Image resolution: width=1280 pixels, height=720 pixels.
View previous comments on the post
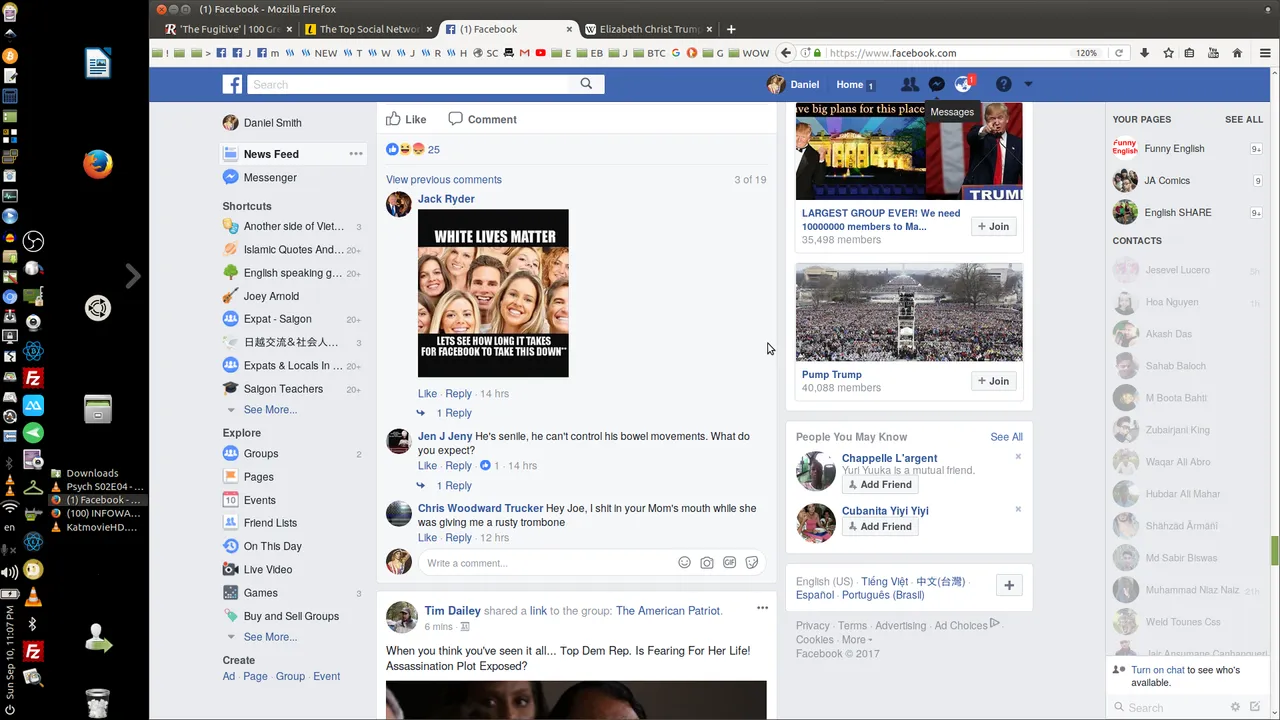tap(444, 180)
